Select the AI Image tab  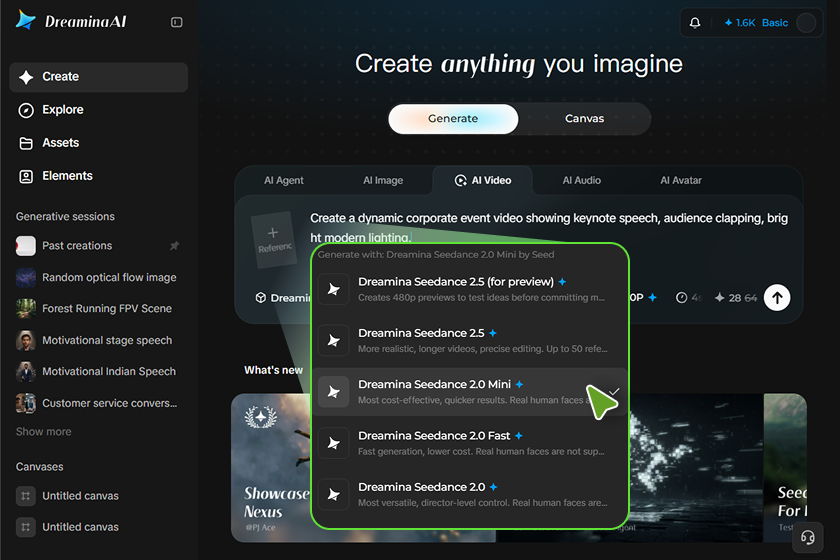click(383, 181)
